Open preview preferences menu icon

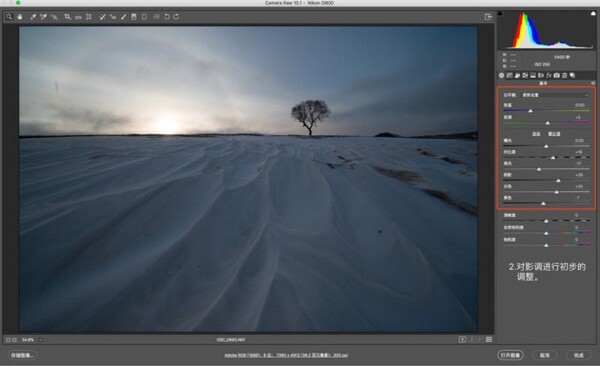(x=489, y=339)
